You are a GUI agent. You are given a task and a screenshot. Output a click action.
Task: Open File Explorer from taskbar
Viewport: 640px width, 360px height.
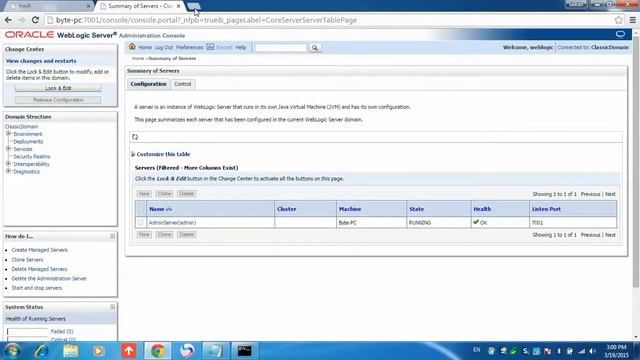[x=70, y=351]
